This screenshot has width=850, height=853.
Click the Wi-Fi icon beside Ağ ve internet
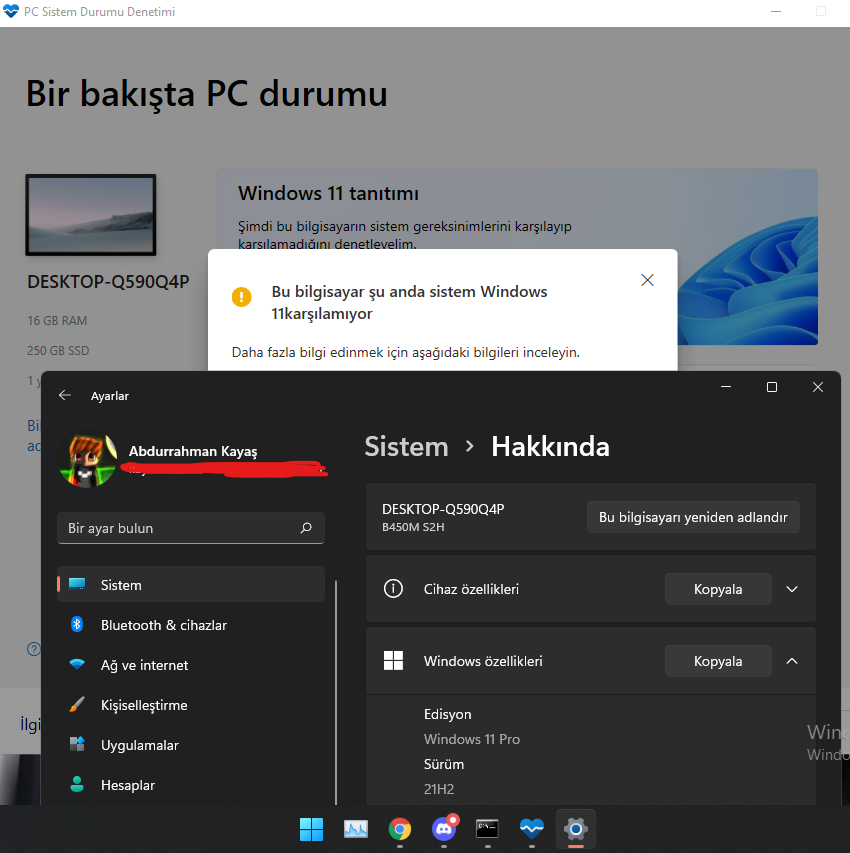point(77,664)
